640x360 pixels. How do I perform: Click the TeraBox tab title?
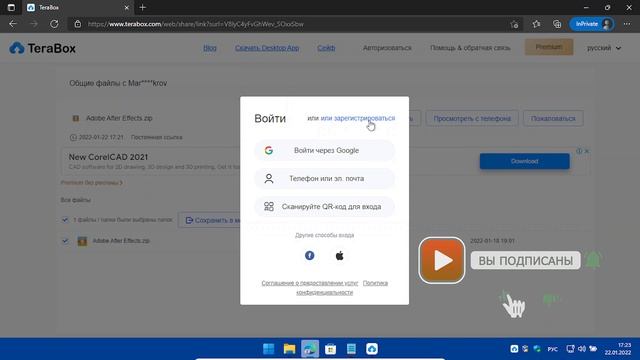click(49, 7)
